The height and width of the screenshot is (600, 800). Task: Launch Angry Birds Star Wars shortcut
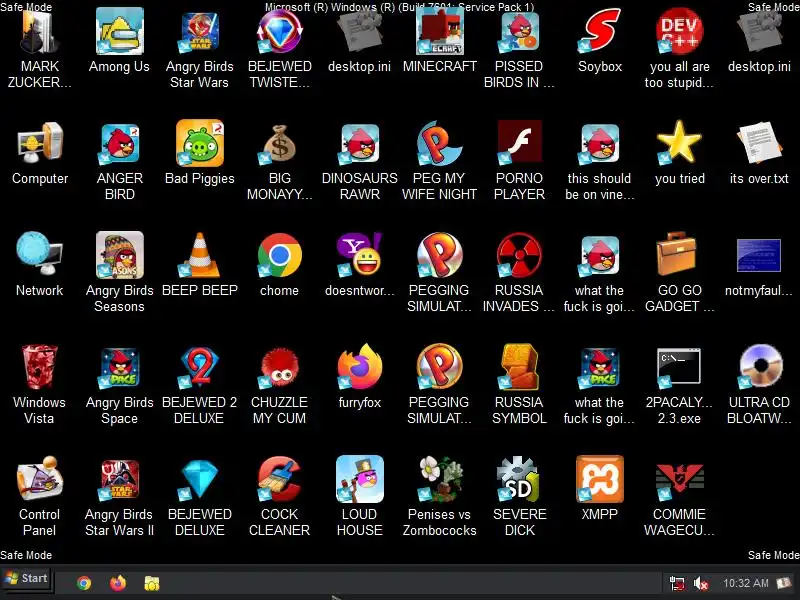click(199, 32)
